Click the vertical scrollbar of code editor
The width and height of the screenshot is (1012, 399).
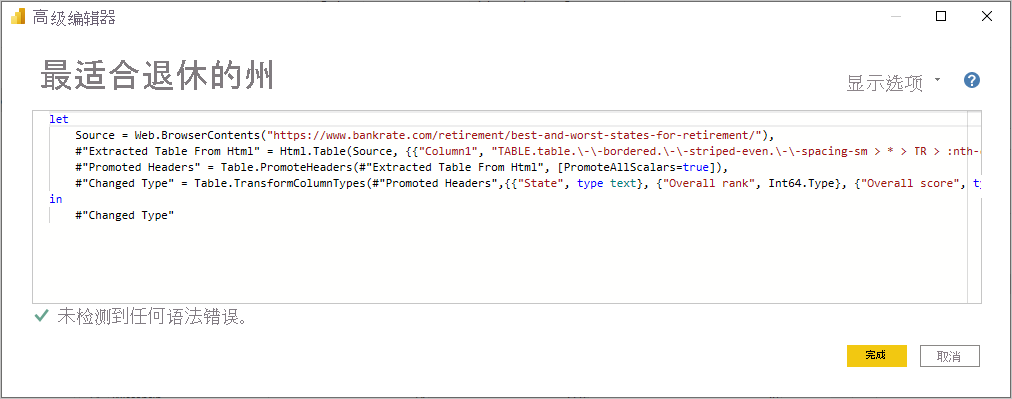pyautogui.click(x=975, y=207)
